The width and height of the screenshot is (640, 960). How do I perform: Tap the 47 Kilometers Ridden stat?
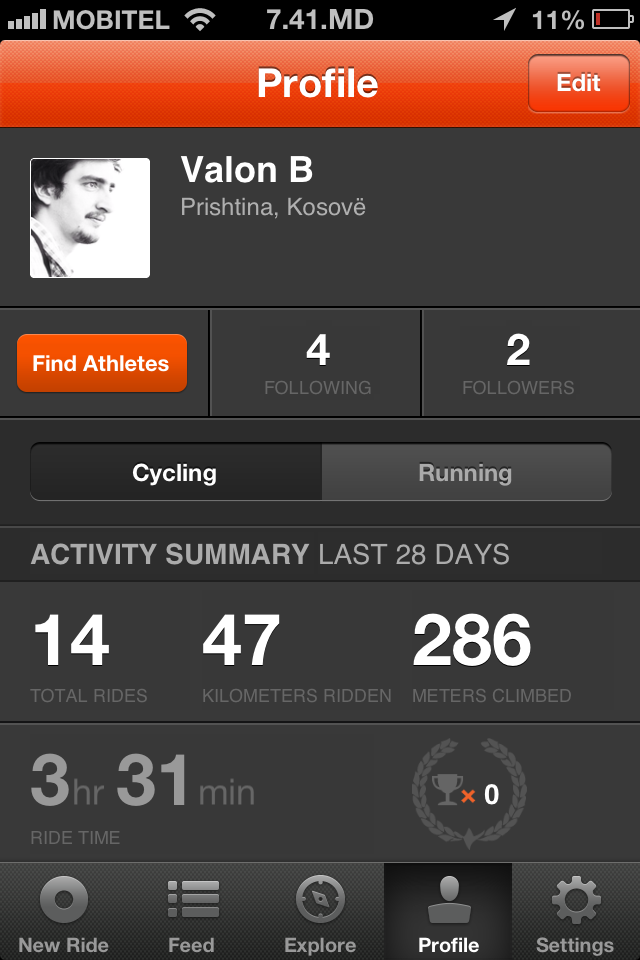tap(296, 655)
